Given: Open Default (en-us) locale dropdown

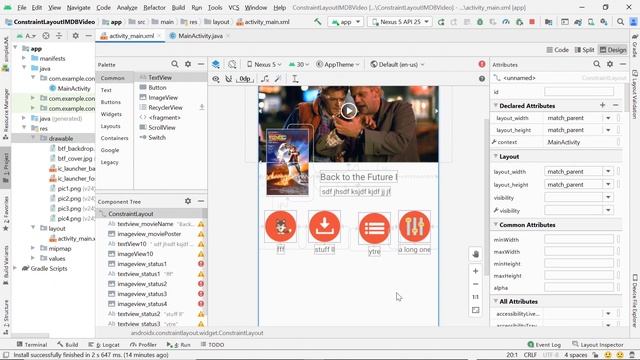Looking at the screenshot, I should pyautogui.click(x=397, y=64).
